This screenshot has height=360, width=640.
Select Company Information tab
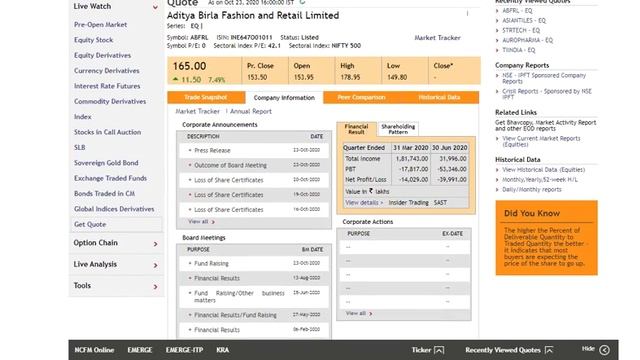tap(284, 98)
